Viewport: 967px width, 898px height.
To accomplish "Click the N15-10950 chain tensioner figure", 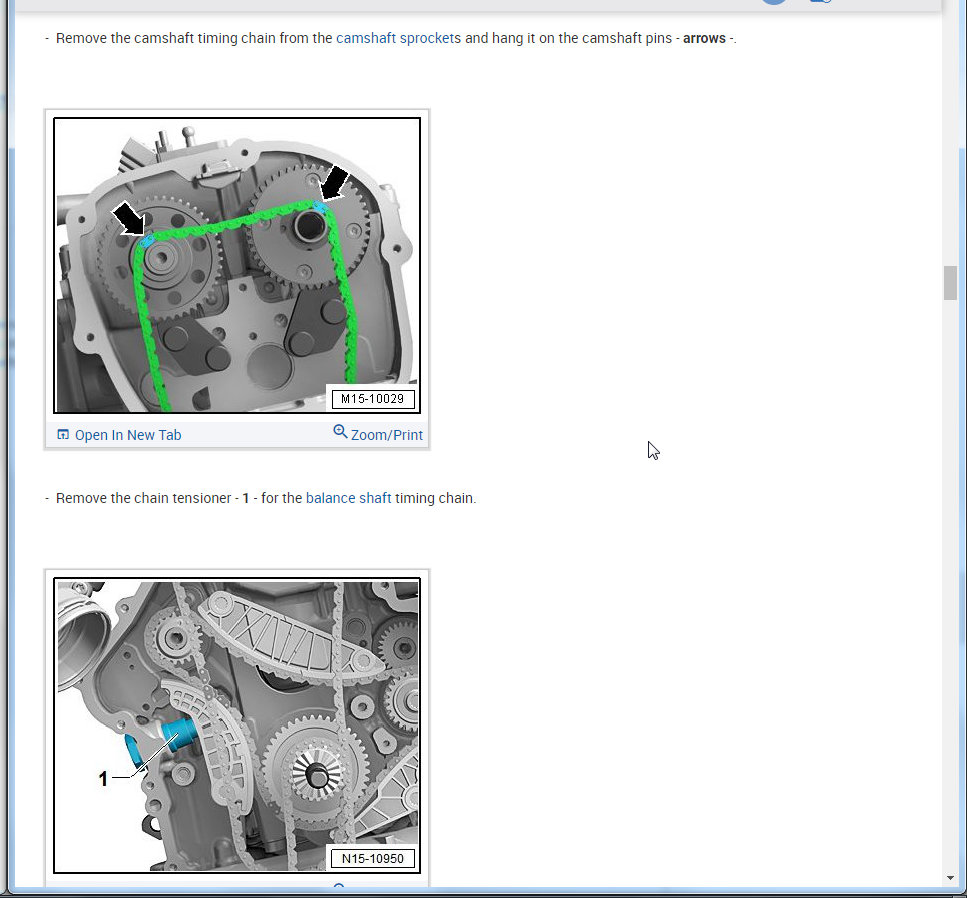I will pos(237,725).
